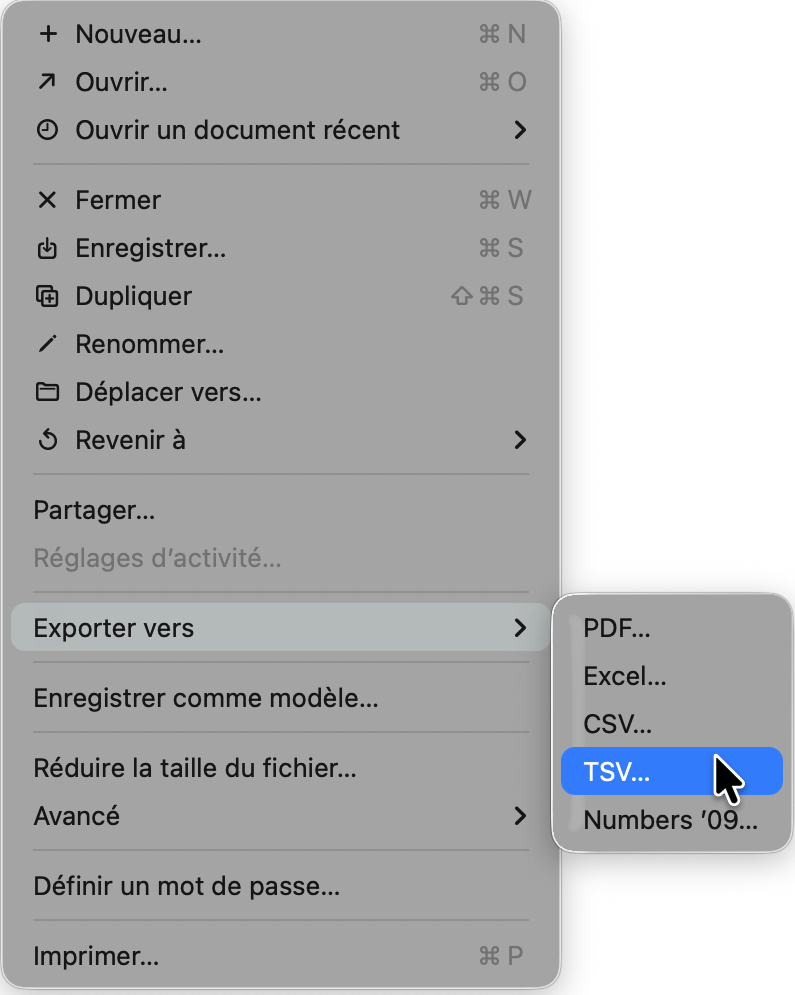The image size is (795, 995).
Task: Expand the Revenir à submenu chevron
Action: pyautogui.click(x=519, y=440)
